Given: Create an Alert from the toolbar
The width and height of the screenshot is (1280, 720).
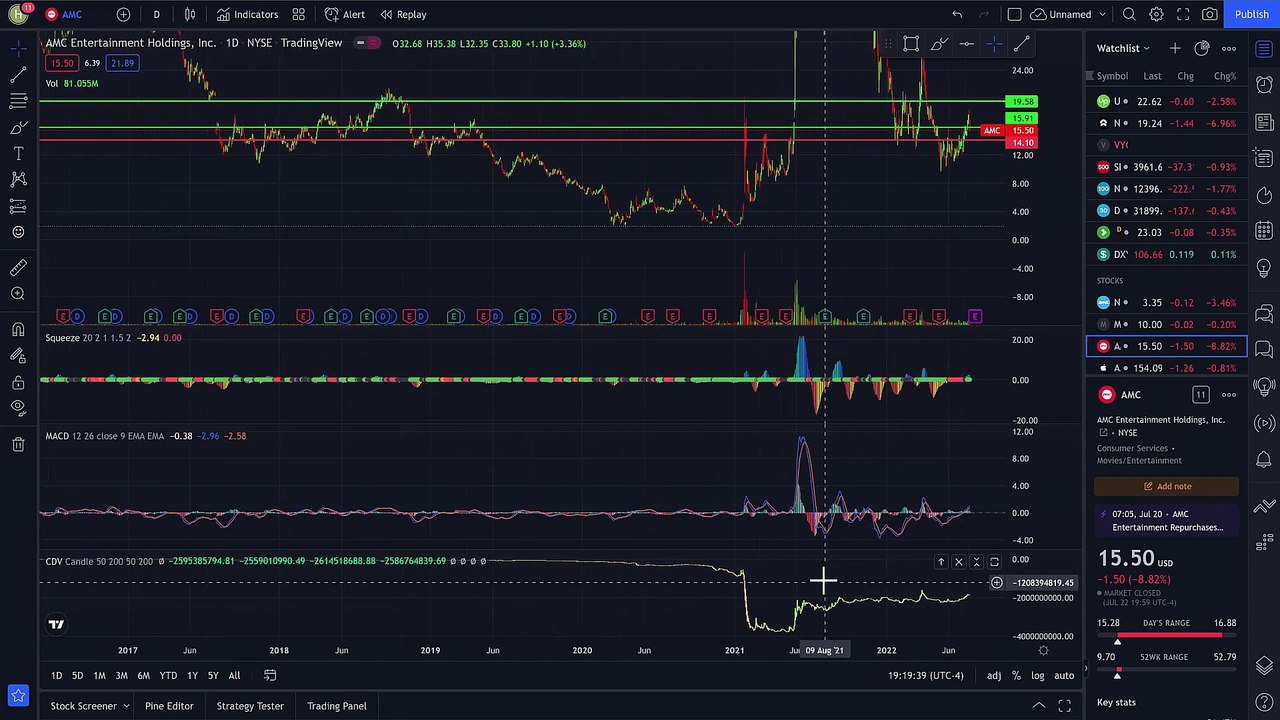Looking at the screenshot, I should coord(345,15).
